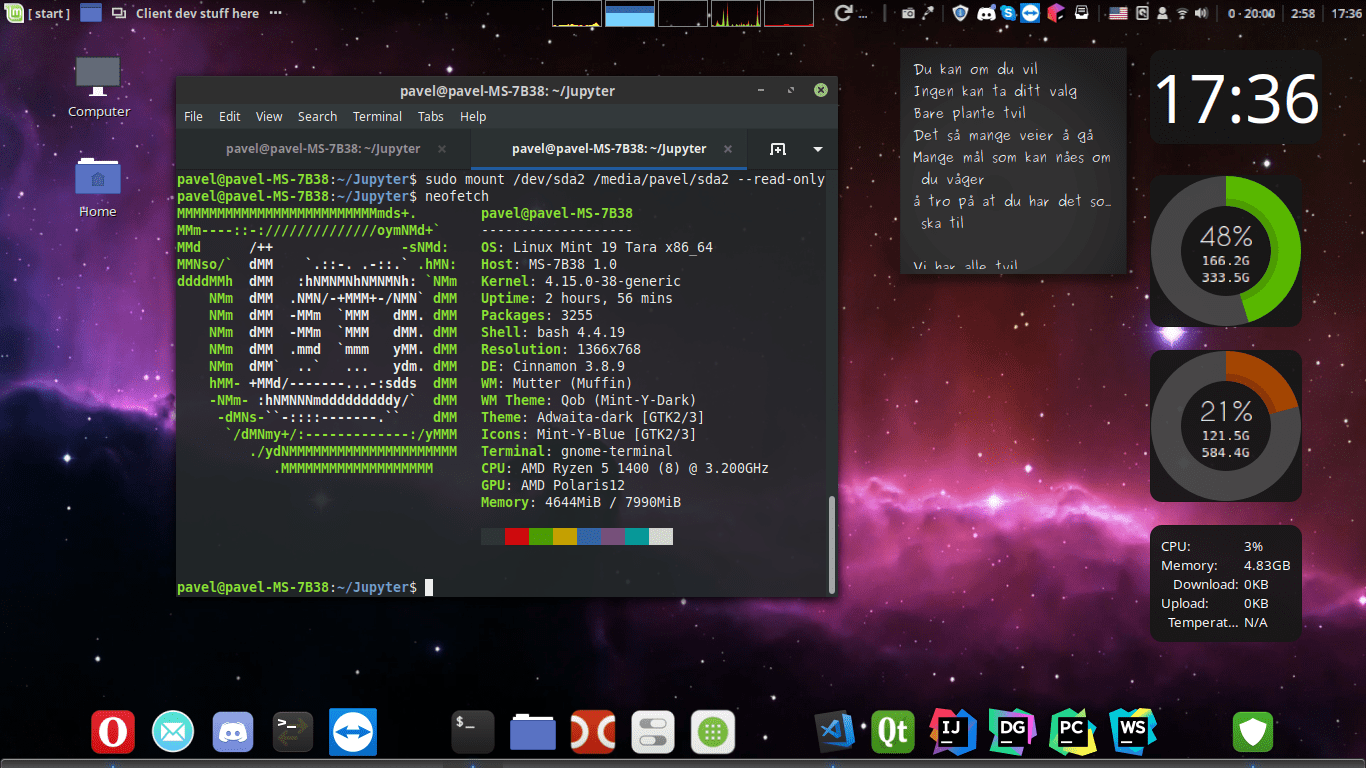
Task: Add a new terminal tab
Action: (x=778, y=149)
